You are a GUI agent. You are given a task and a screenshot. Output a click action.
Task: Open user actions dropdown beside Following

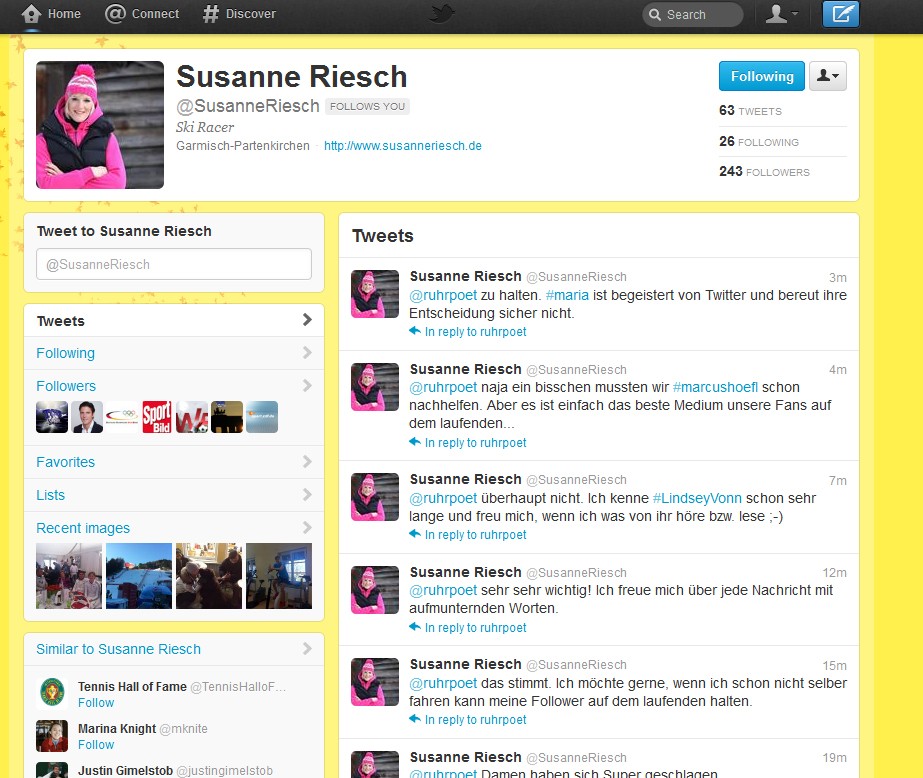pos(828,76)
